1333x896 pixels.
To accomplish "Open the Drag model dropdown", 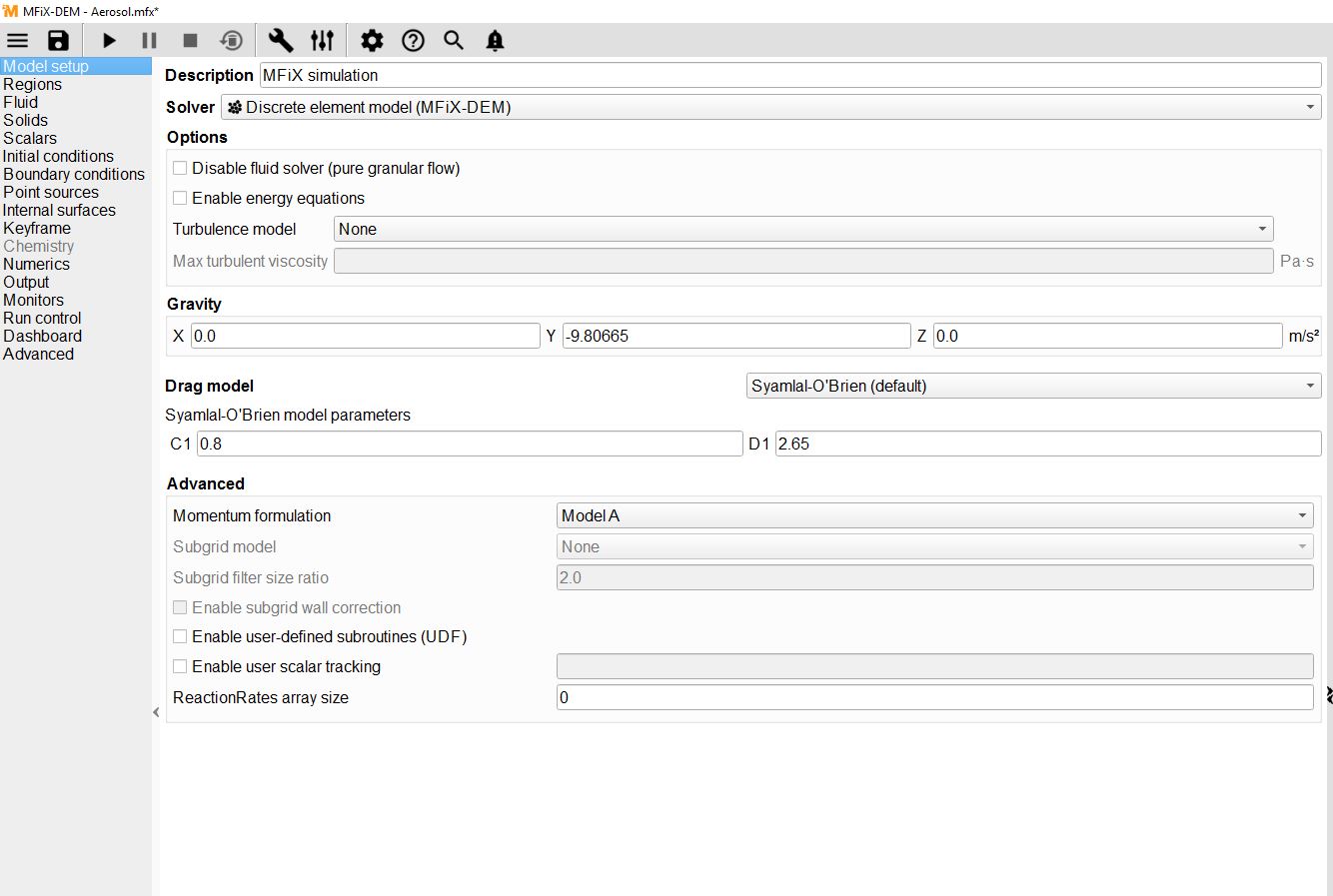I will [x=1034, y=386].
